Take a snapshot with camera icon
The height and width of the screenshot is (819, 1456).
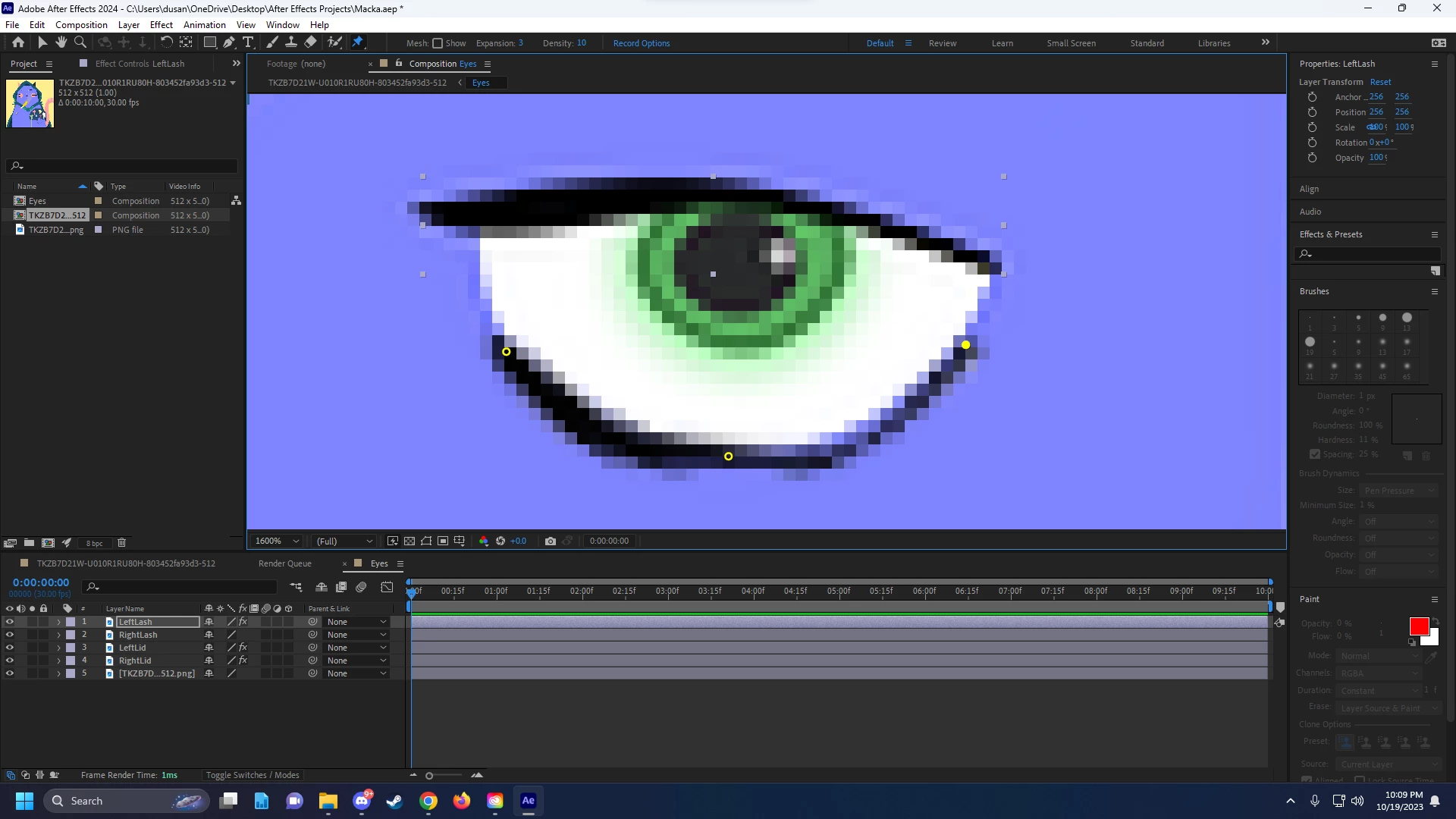pos(551,541)
